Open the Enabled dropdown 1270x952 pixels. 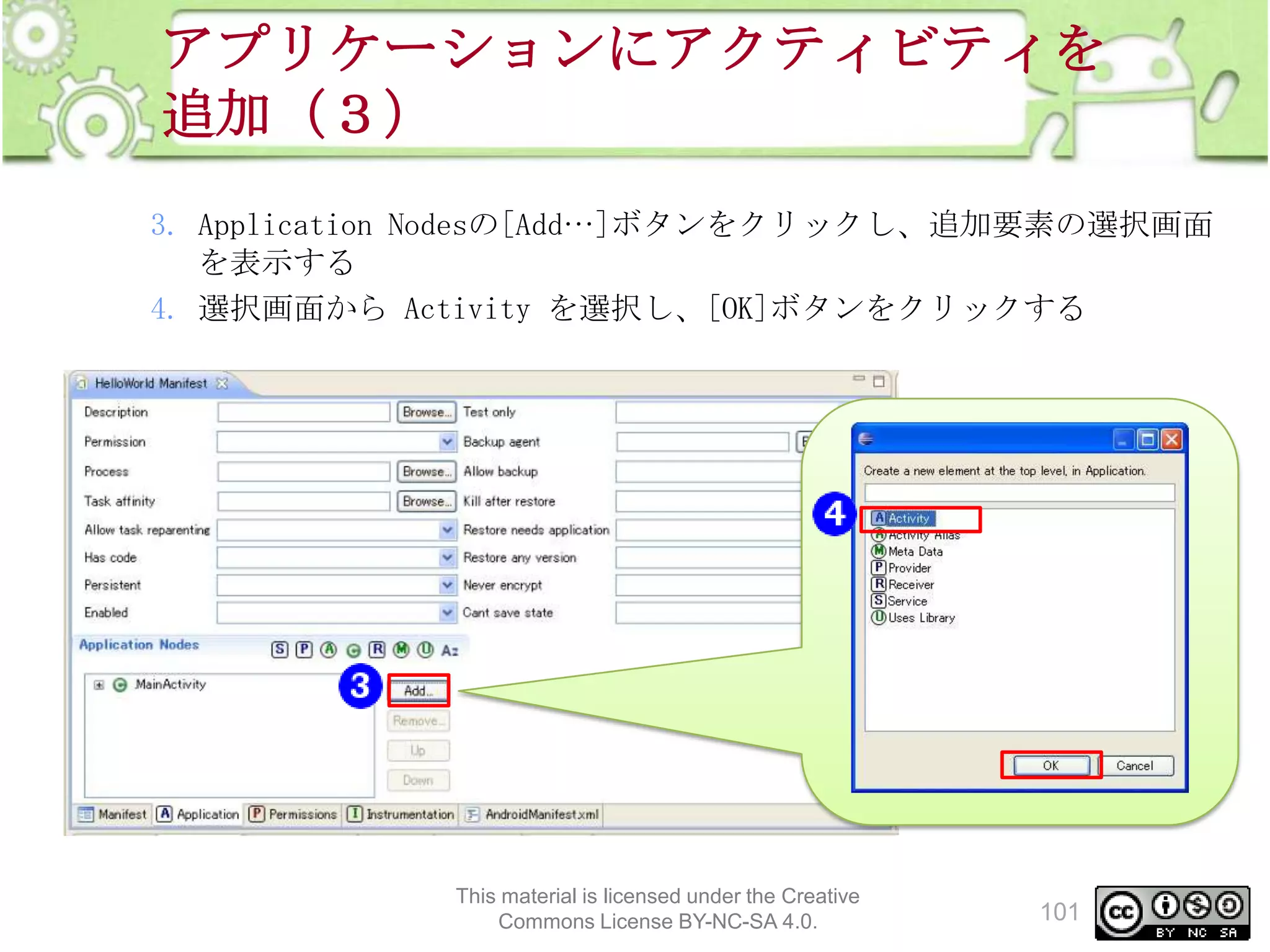point(447,612)
